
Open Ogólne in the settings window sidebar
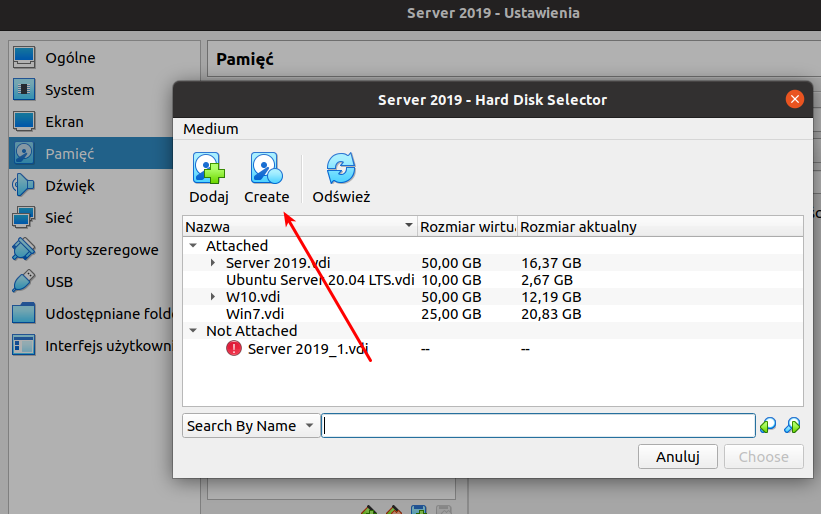pyautogui.click(x=105, y=58)
